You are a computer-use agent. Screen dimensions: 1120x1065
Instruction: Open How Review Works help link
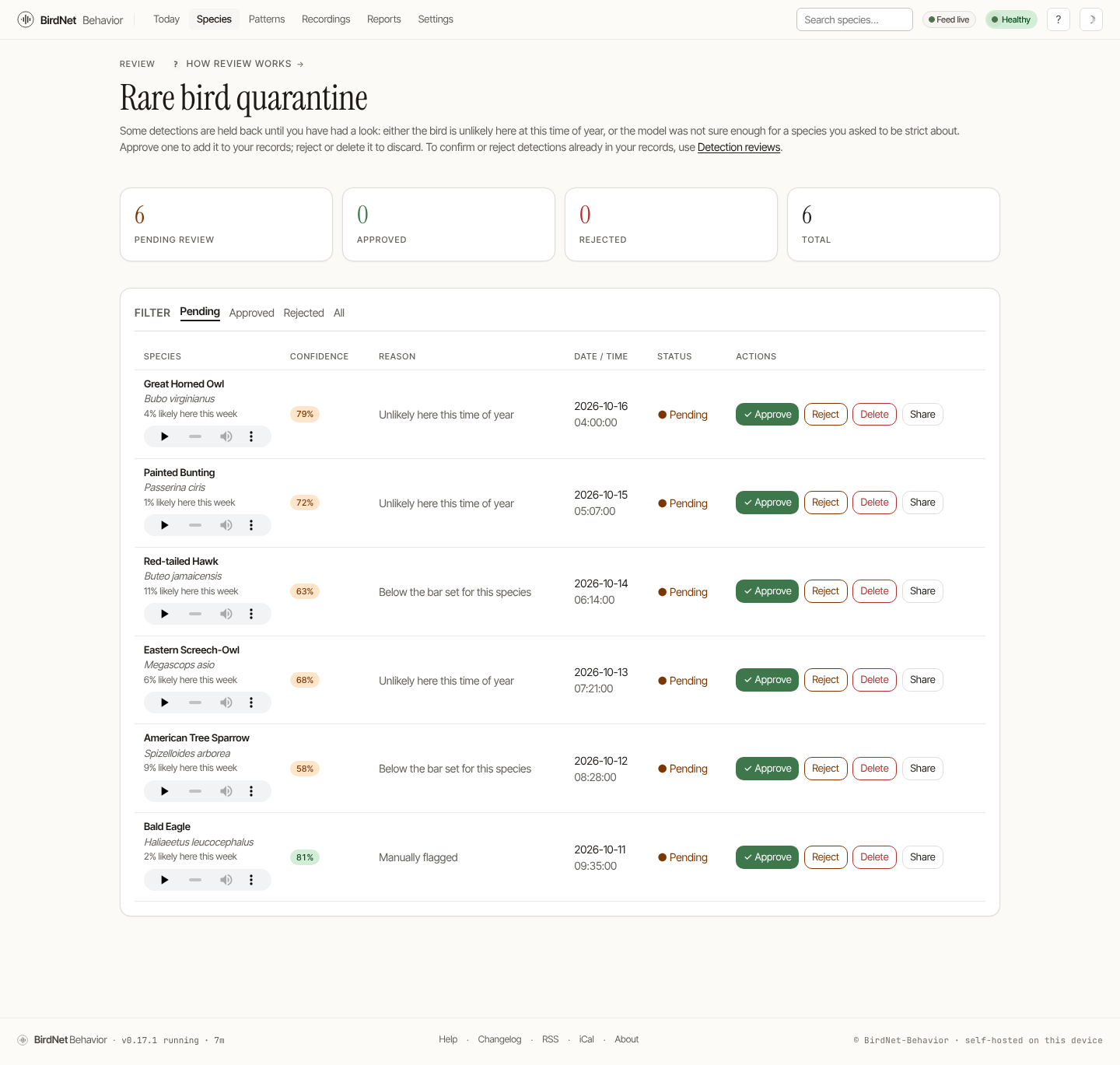pyautogui.click(x=238, y=64)
